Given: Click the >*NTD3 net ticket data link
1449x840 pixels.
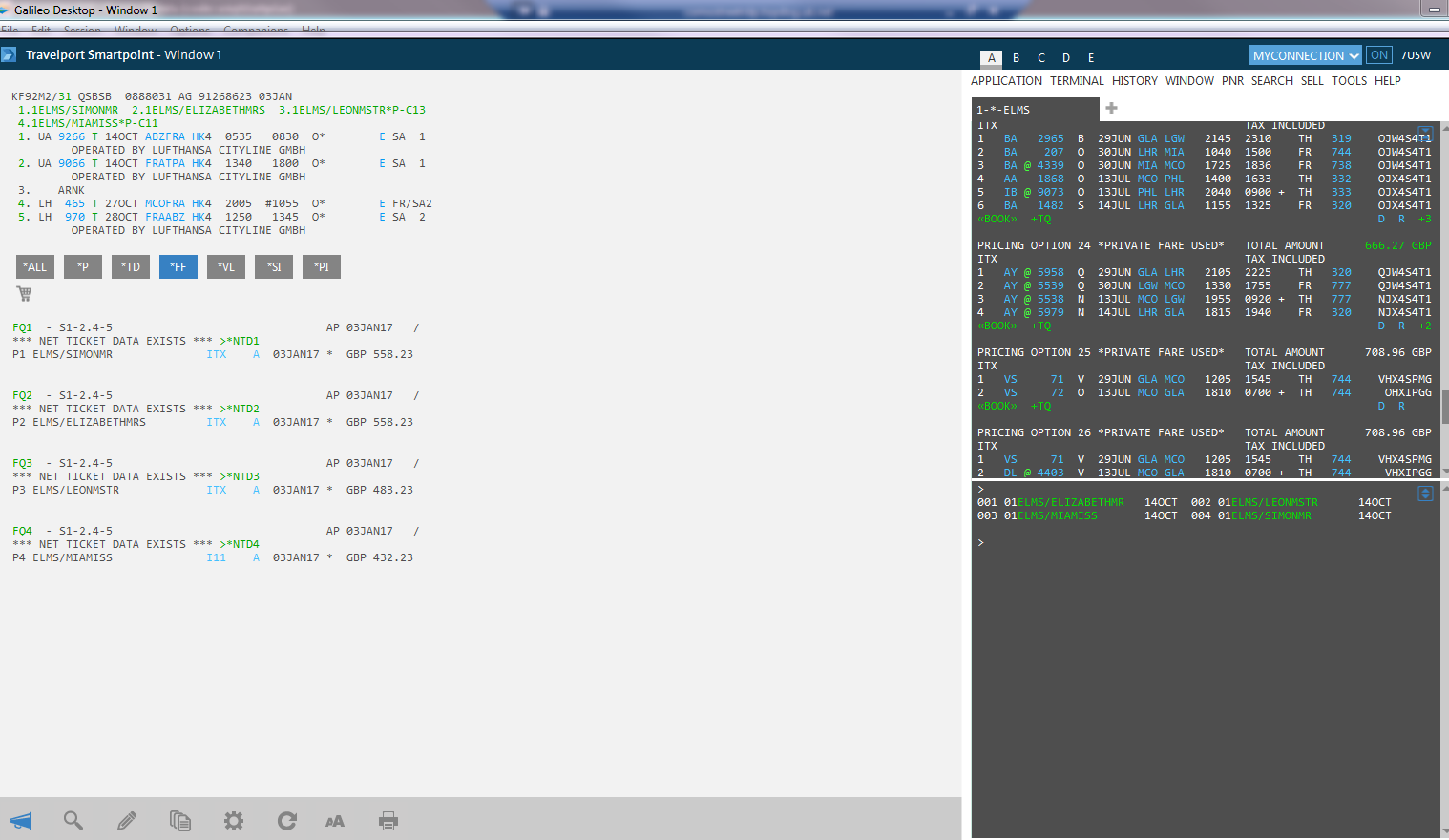Looking at the screenshot, I should click(x=240, y=476).
